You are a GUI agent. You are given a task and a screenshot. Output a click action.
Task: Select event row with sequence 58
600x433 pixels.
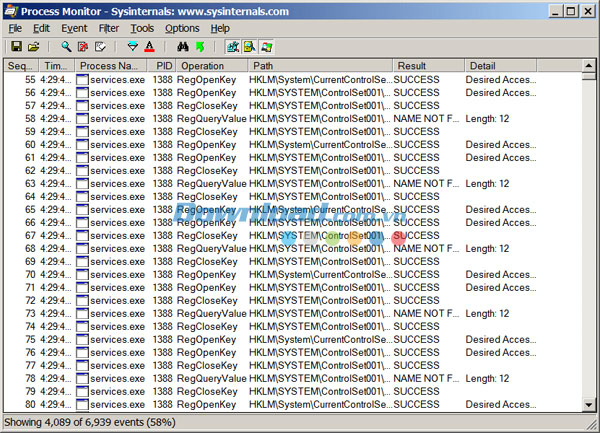[x=292, y=119]
